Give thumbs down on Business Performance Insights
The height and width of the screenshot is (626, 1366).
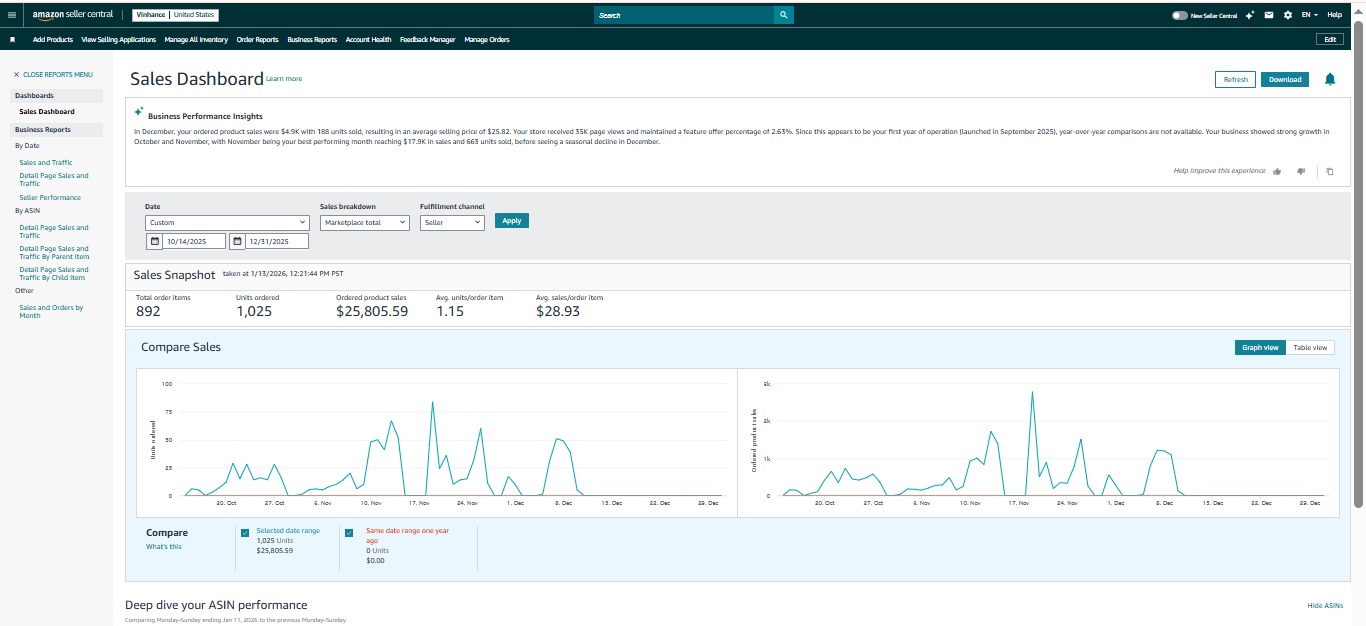1301,172
